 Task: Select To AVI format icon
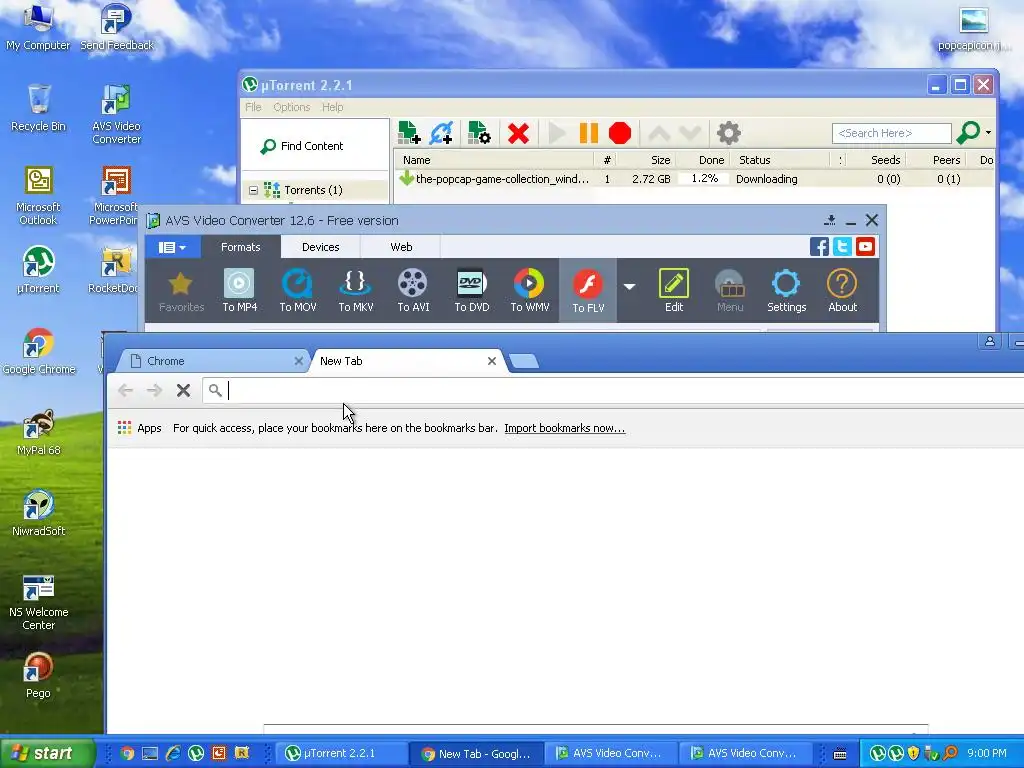pos(413,291)
